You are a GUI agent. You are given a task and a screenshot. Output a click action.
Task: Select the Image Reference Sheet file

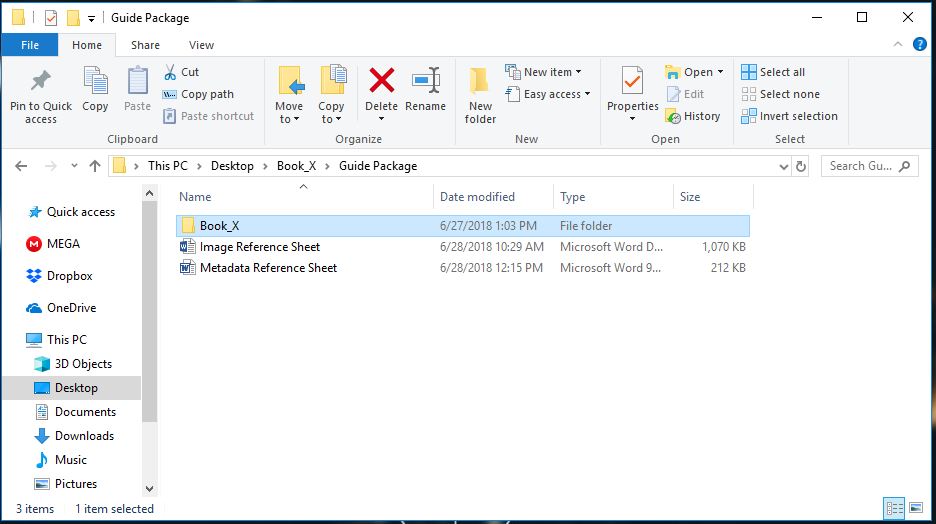pos(463,246)
